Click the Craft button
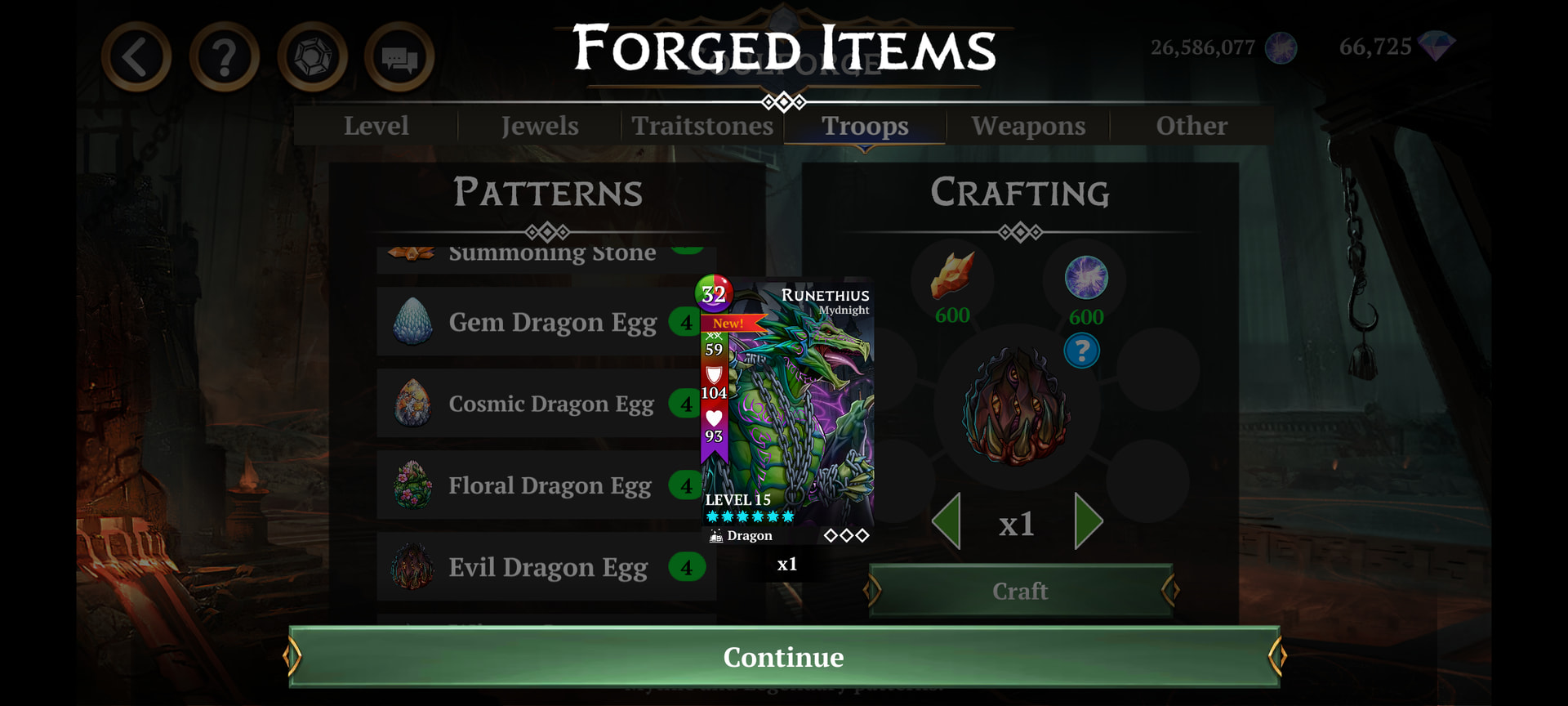The height and width of the screenshot is (706, 1568). click(1020, 590)
